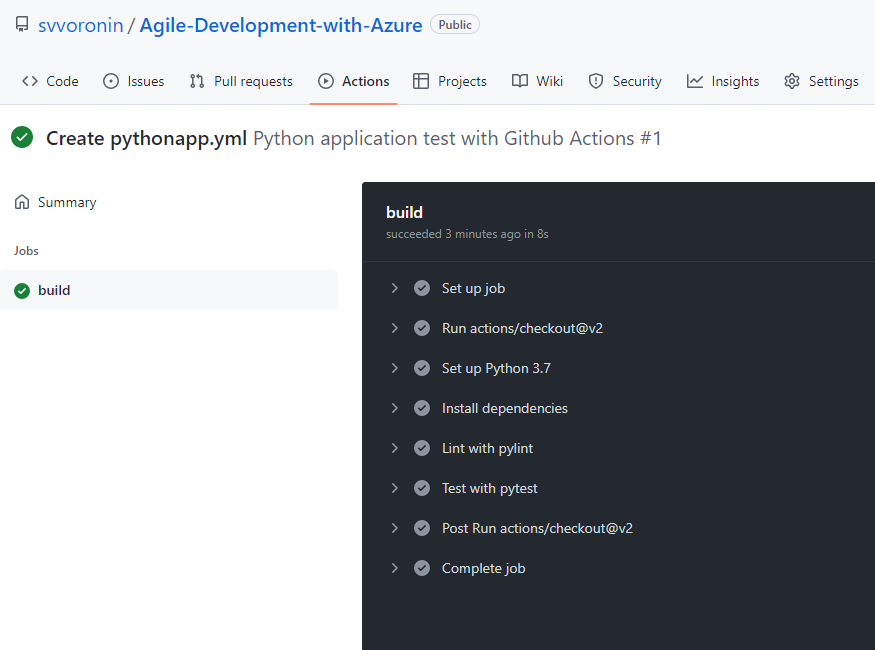The image size is (875, 650).
Task: Click check icon for Test with pytest
Action: point(422,488)
